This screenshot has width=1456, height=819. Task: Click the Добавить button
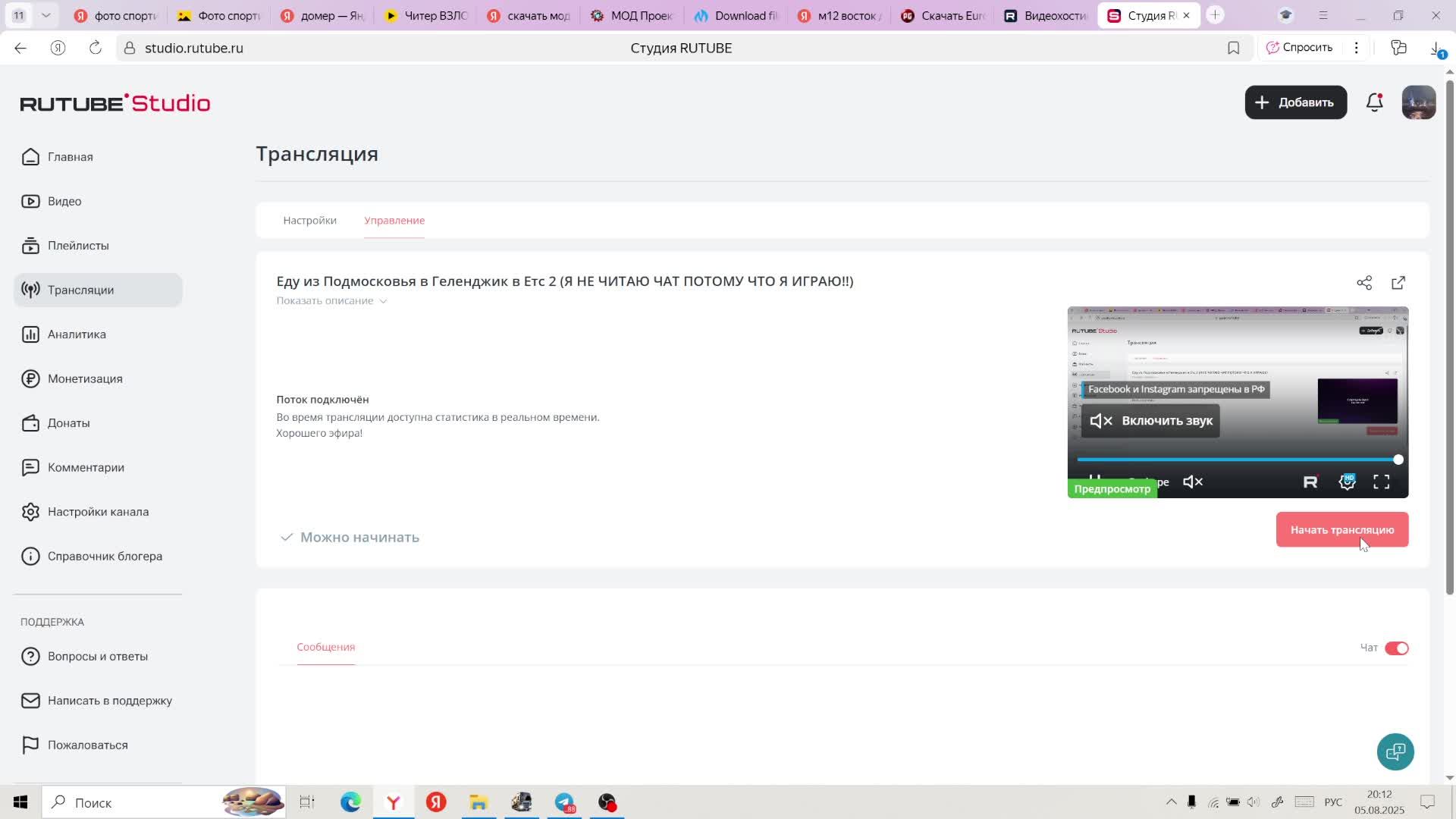(x=1295, y=102)
